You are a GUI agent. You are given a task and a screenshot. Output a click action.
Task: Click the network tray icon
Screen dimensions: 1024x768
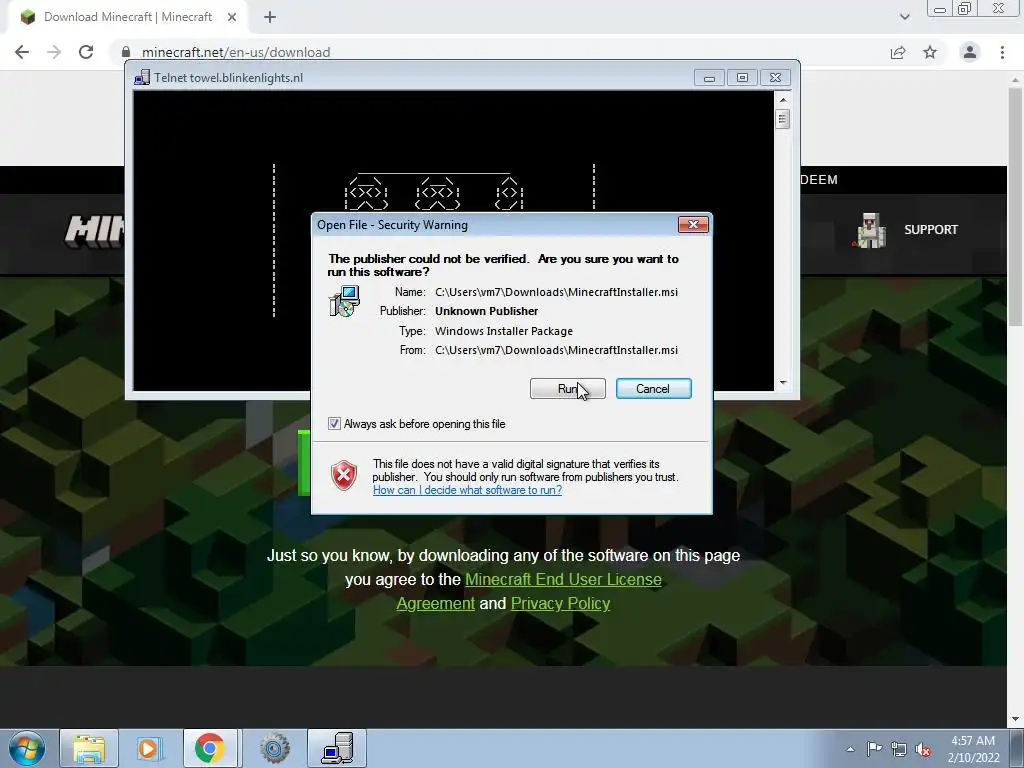point(899,749)
